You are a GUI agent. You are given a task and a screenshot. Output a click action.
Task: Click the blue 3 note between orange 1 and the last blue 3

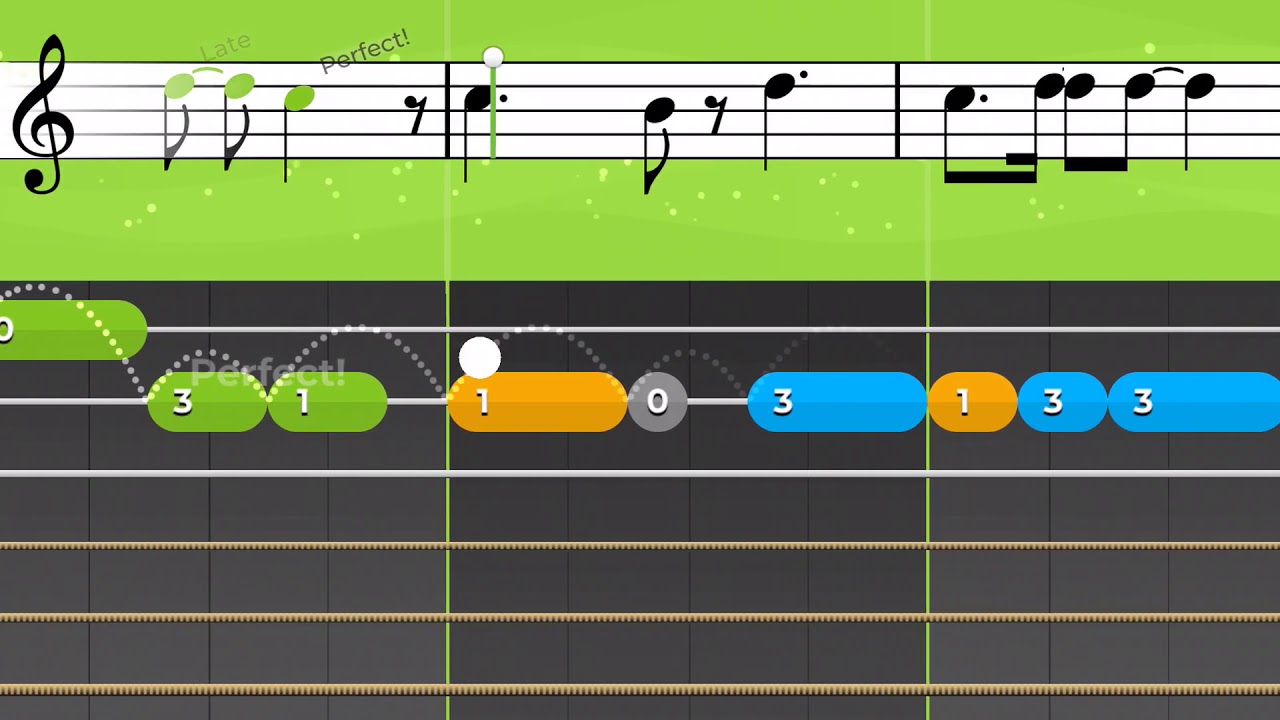(x=1063, y=402)
